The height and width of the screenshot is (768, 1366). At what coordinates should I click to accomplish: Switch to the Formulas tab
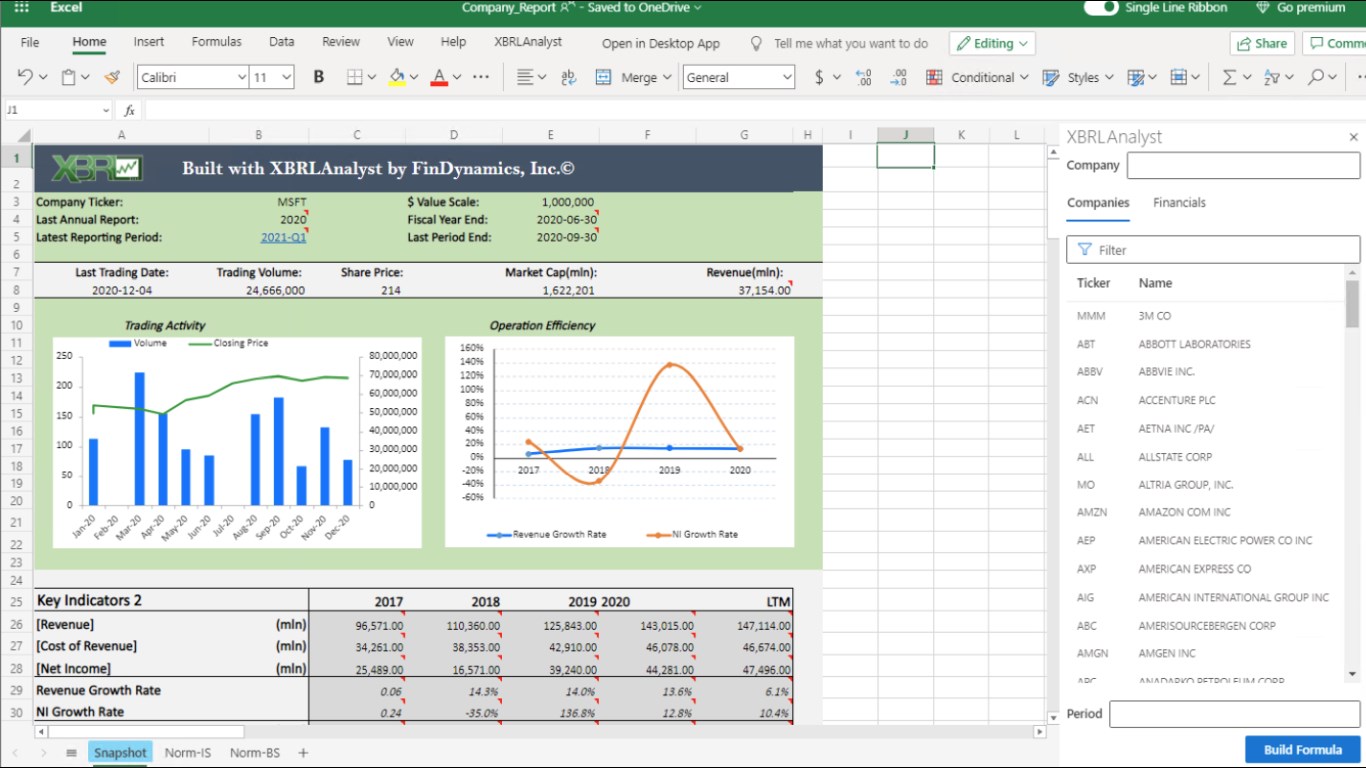217,42
